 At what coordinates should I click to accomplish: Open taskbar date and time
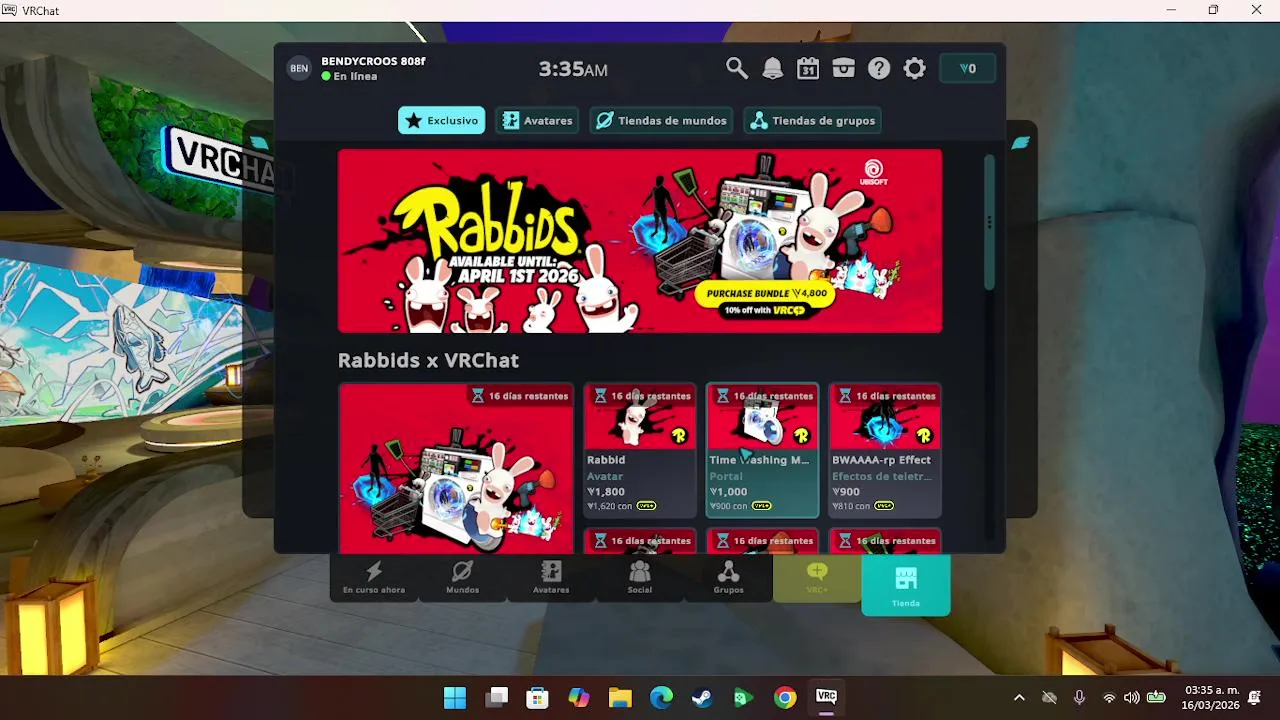(x=1212, y=698)
